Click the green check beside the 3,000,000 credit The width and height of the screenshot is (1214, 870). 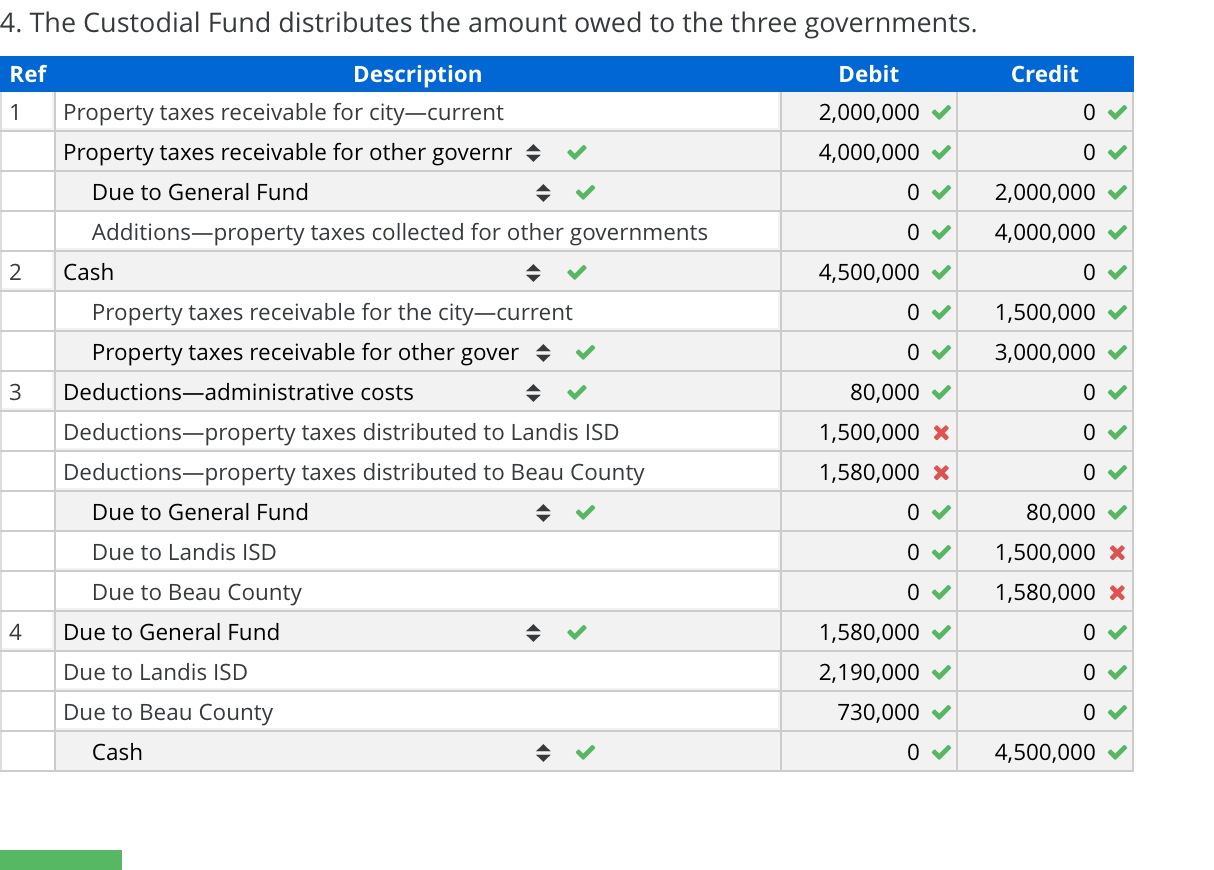pos(1118,352)
